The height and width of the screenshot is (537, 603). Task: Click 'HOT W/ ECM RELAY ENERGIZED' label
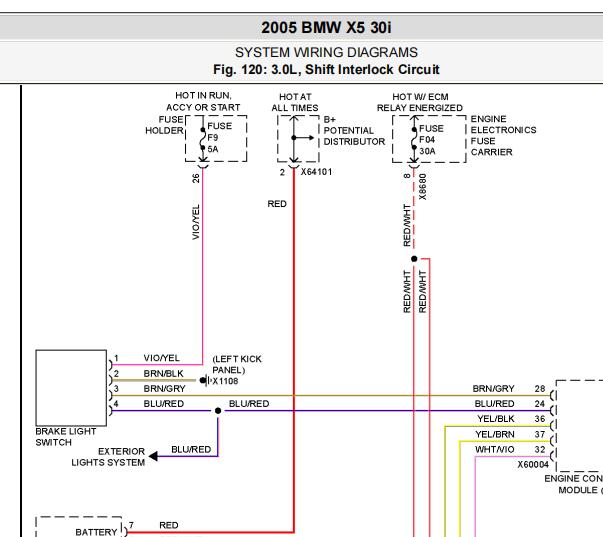pyautogui.click(x=420, y=102)
